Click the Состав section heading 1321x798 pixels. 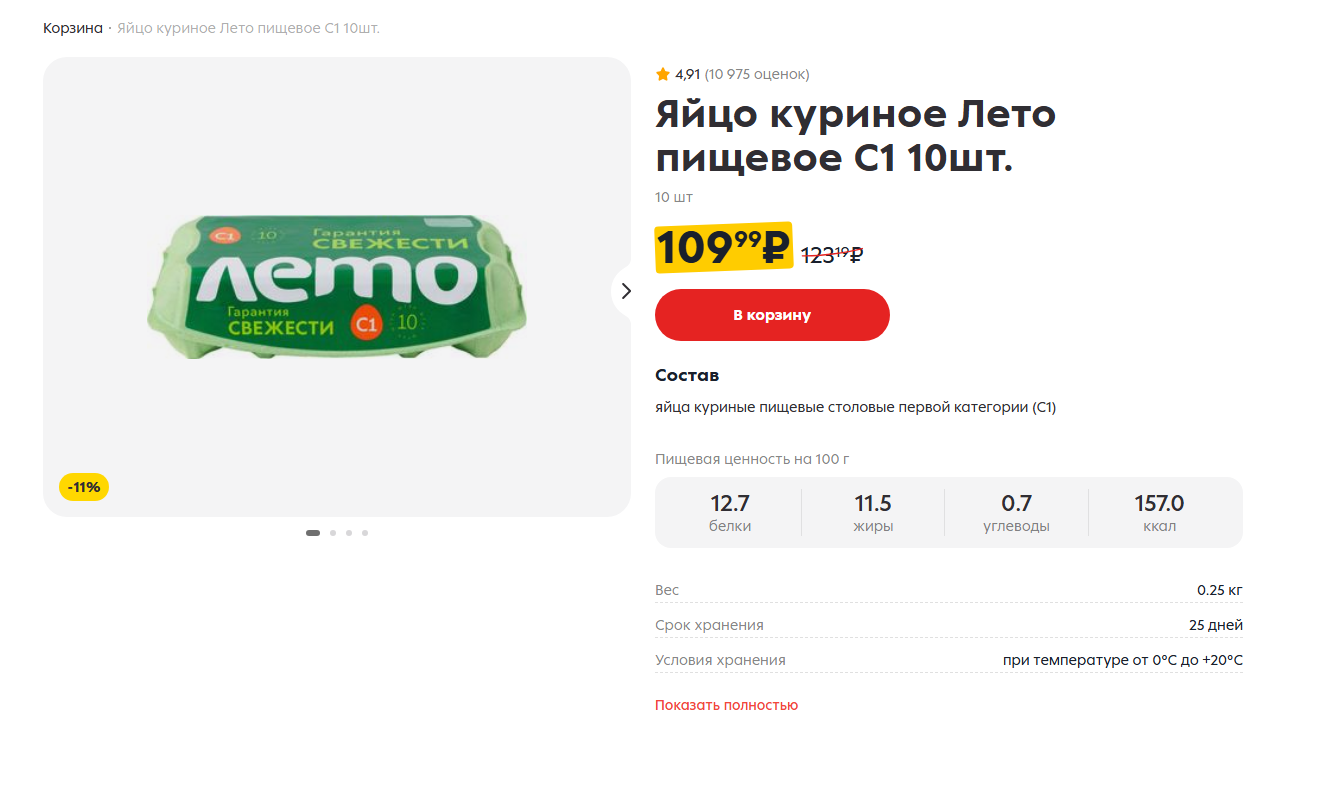(x=687, y=376)
